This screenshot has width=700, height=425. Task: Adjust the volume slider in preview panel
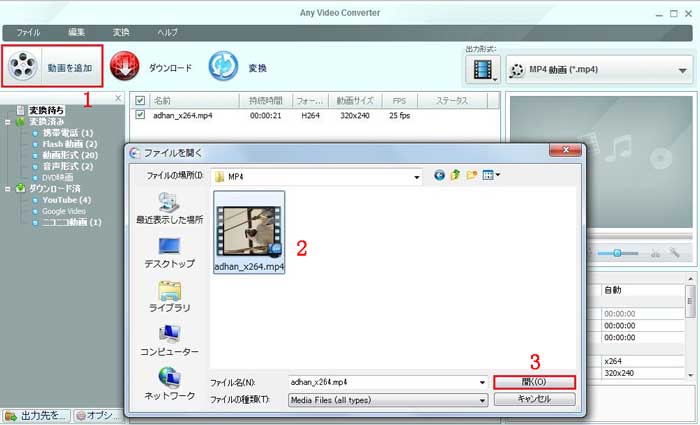pos(617,253)
